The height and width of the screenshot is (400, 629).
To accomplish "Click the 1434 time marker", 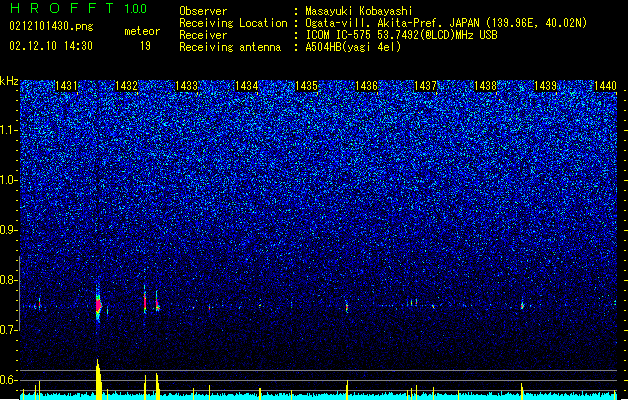I will 246,86.
